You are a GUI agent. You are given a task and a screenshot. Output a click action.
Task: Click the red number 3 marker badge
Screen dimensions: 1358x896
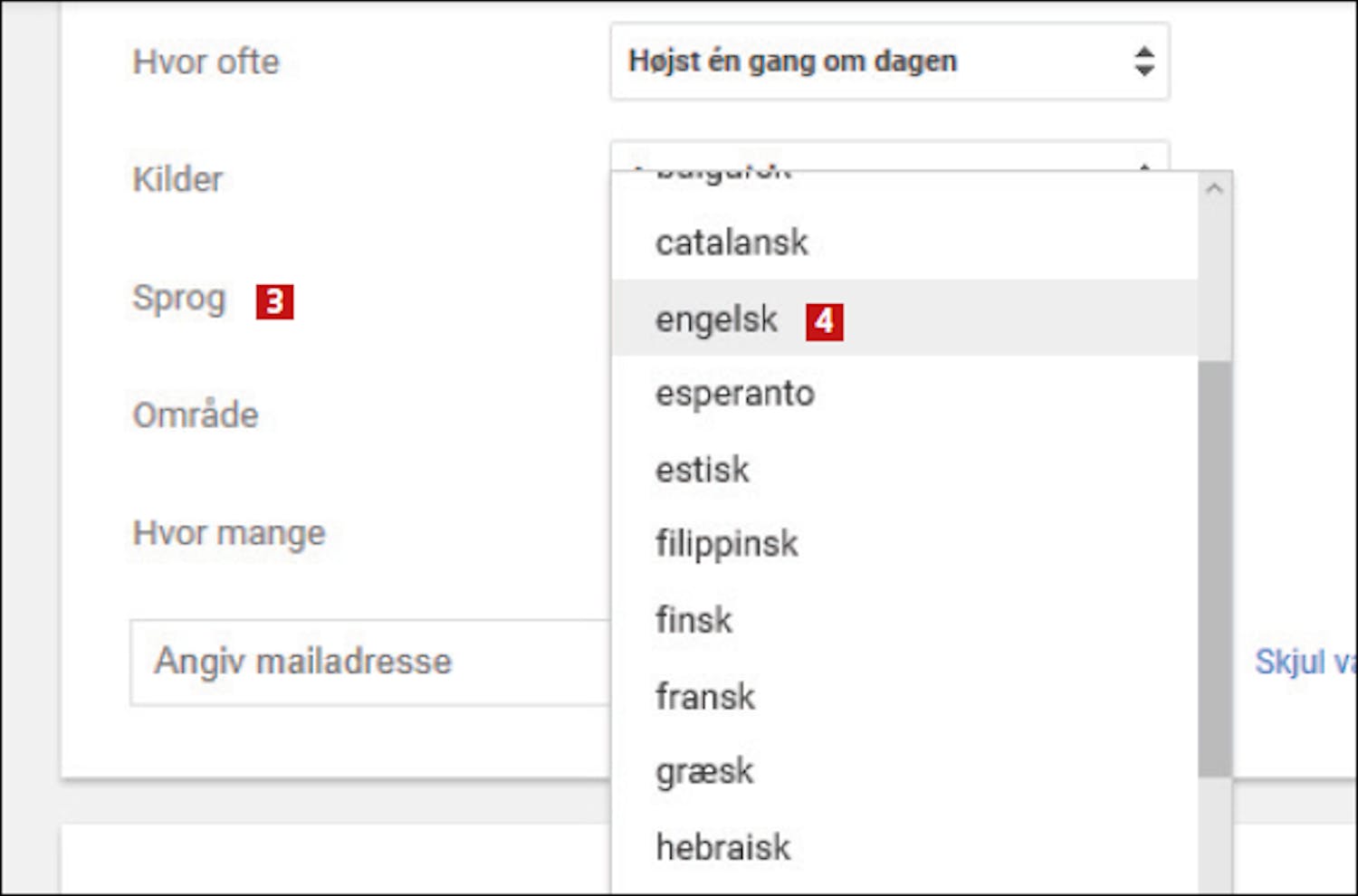tap(274, 301)
